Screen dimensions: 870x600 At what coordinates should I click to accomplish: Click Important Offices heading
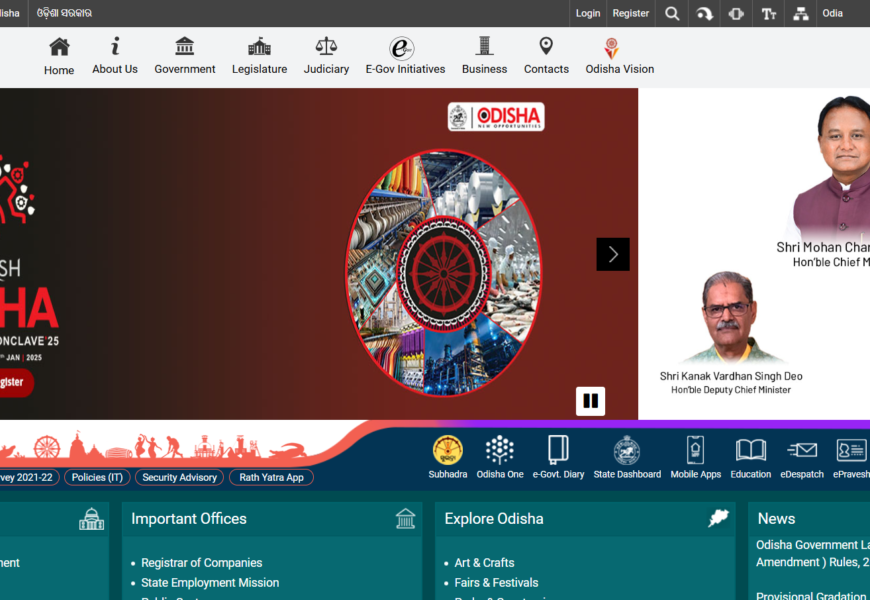[x=189, y=518]
